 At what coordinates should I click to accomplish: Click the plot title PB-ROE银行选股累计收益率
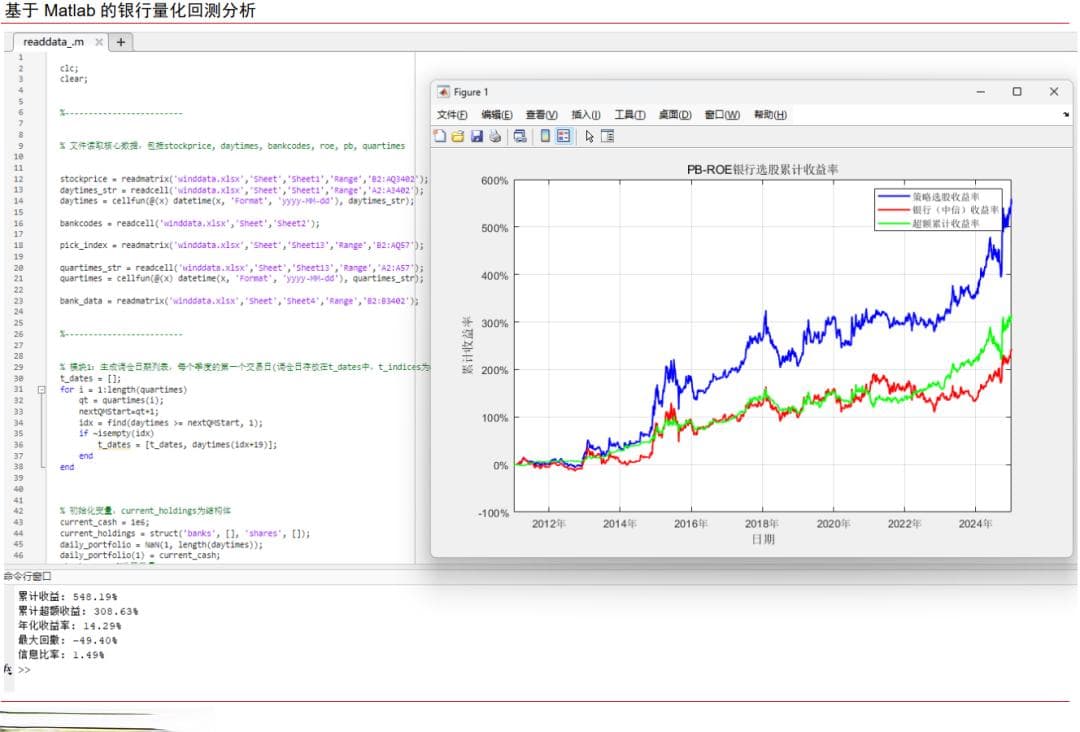(x=762, y=169)
